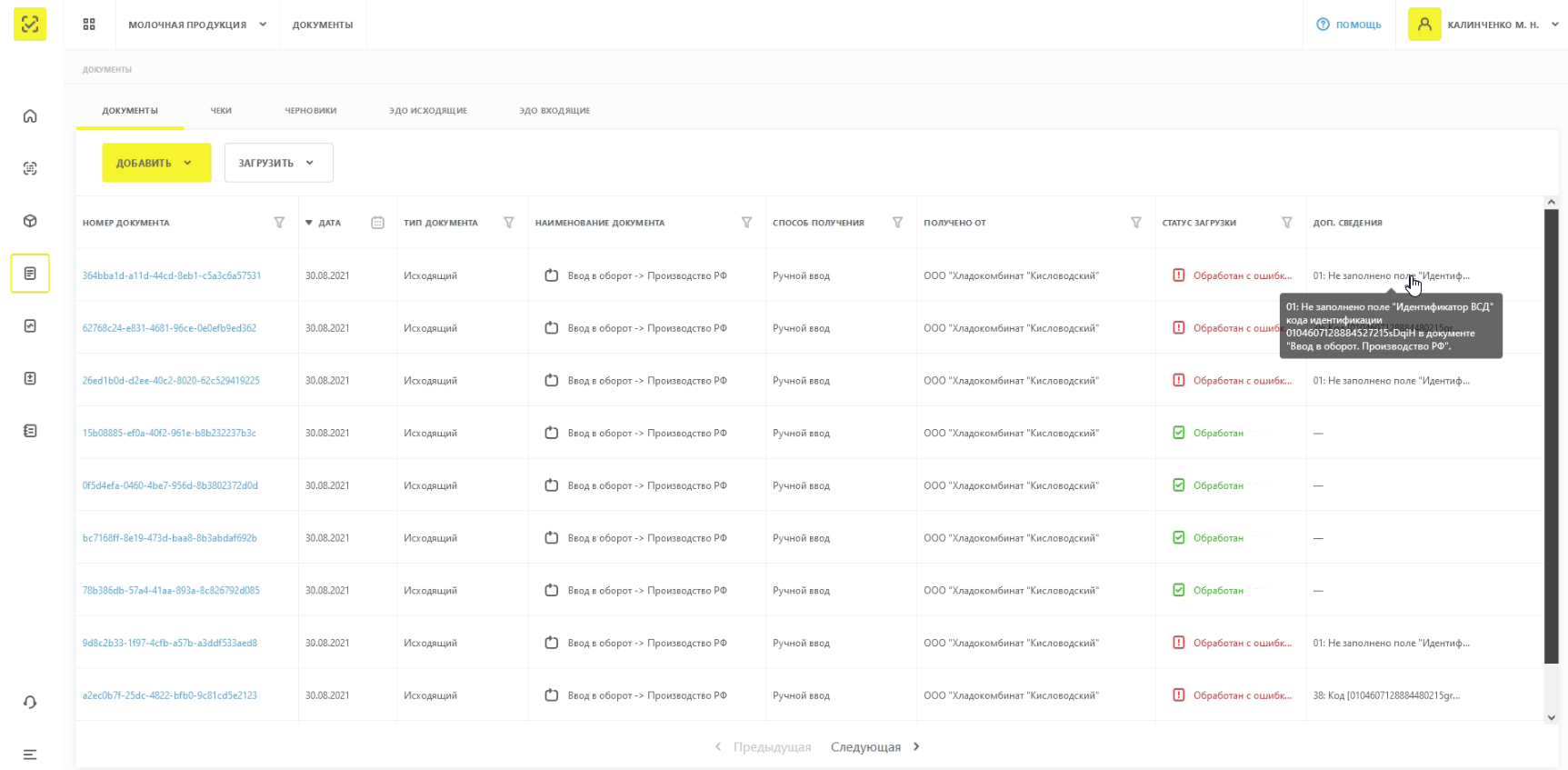Viewport: 1568px width, 770px height.
Task: Open the Добавить dropdown button
Action: [x=155, y=163]
